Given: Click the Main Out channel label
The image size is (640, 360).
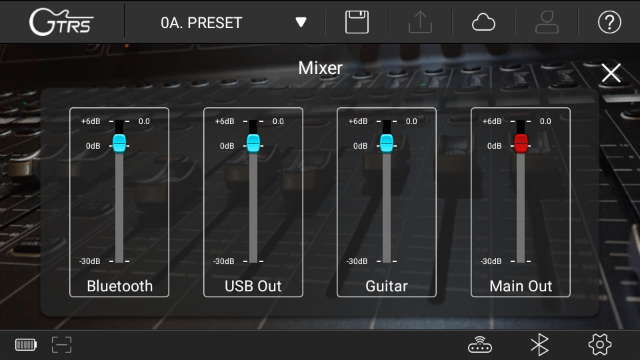Looking at the screenshot, I should coord(521,286).
